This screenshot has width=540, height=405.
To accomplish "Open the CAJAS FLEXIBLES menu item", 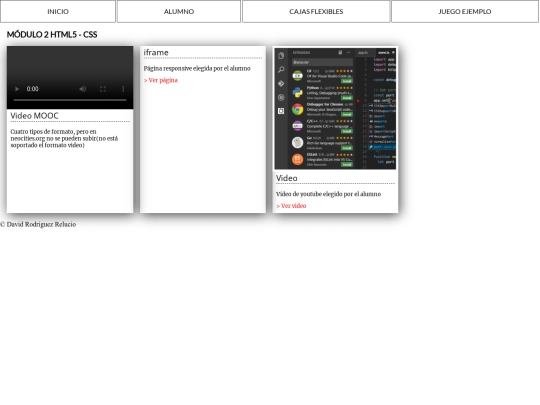I will click(x=316, y=11).
